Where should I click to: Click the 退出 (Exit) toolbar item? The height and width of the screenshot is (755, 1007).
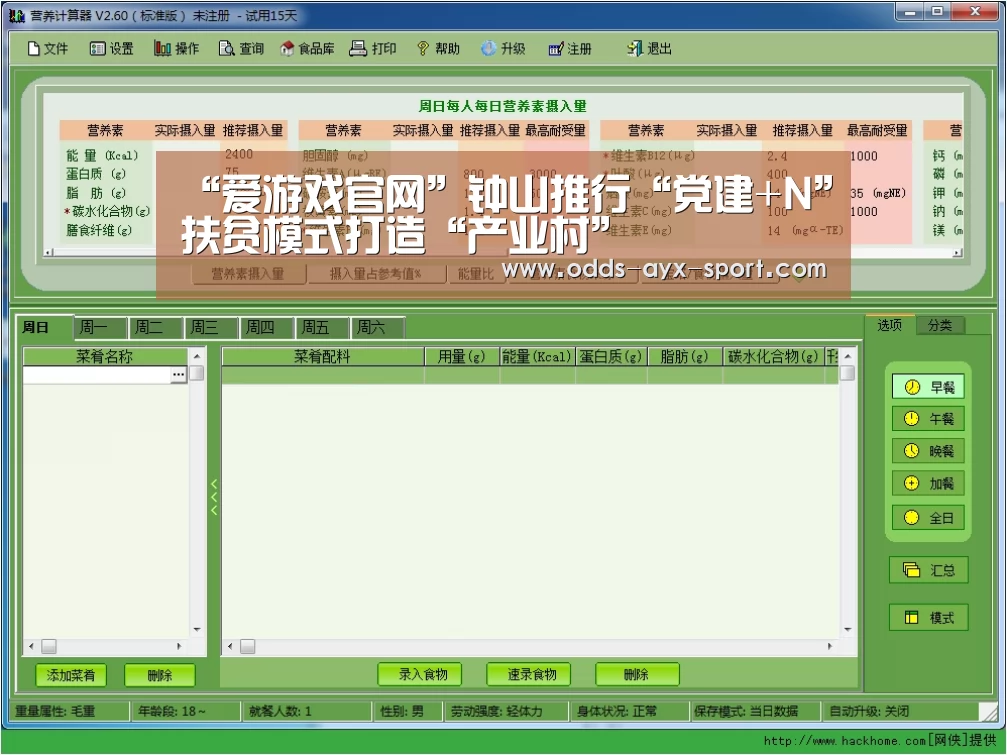pyautogui.click(x=649, y=48)
